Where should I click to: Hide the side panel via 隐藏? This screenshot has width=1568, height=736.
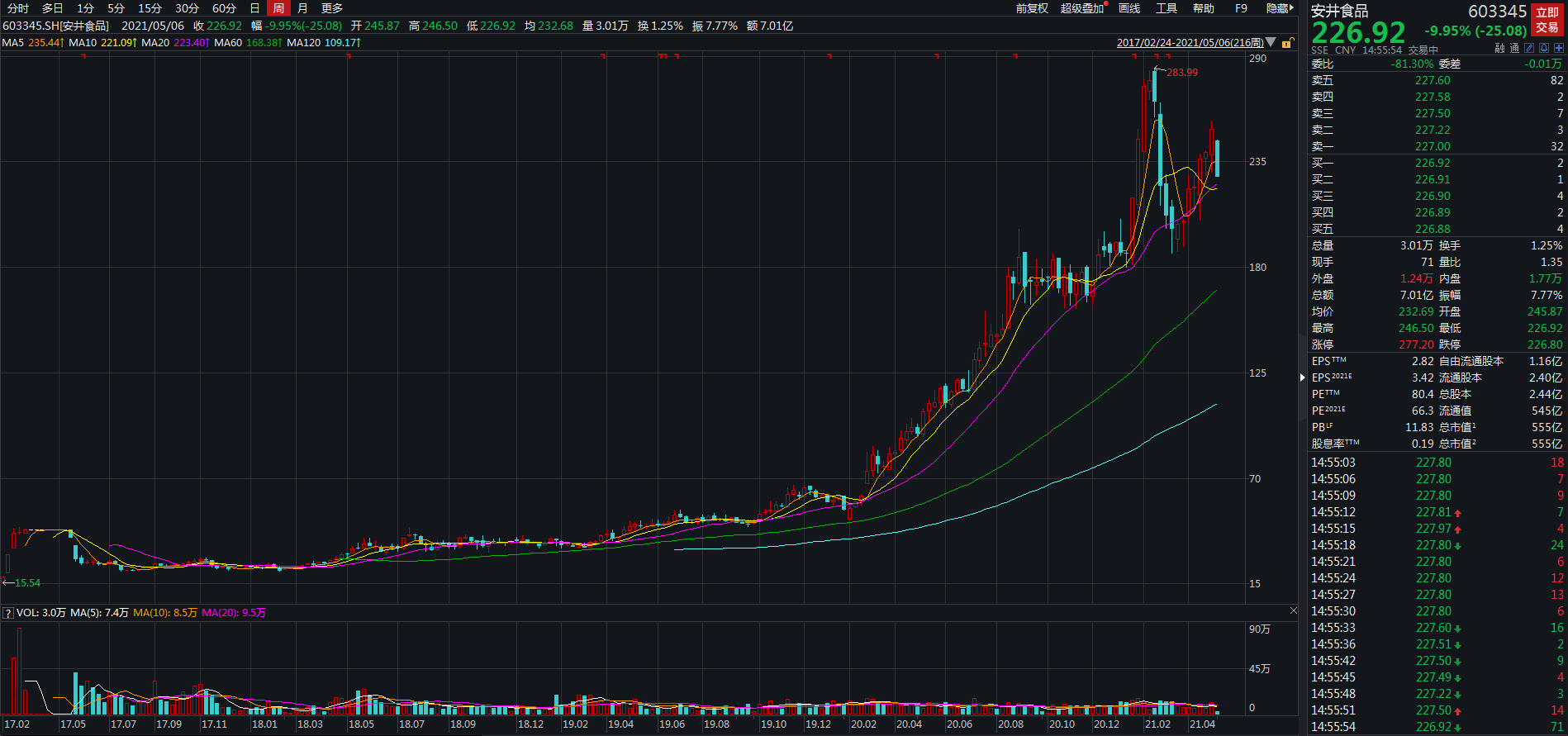pyautogui.click(x=1279, y=8)
